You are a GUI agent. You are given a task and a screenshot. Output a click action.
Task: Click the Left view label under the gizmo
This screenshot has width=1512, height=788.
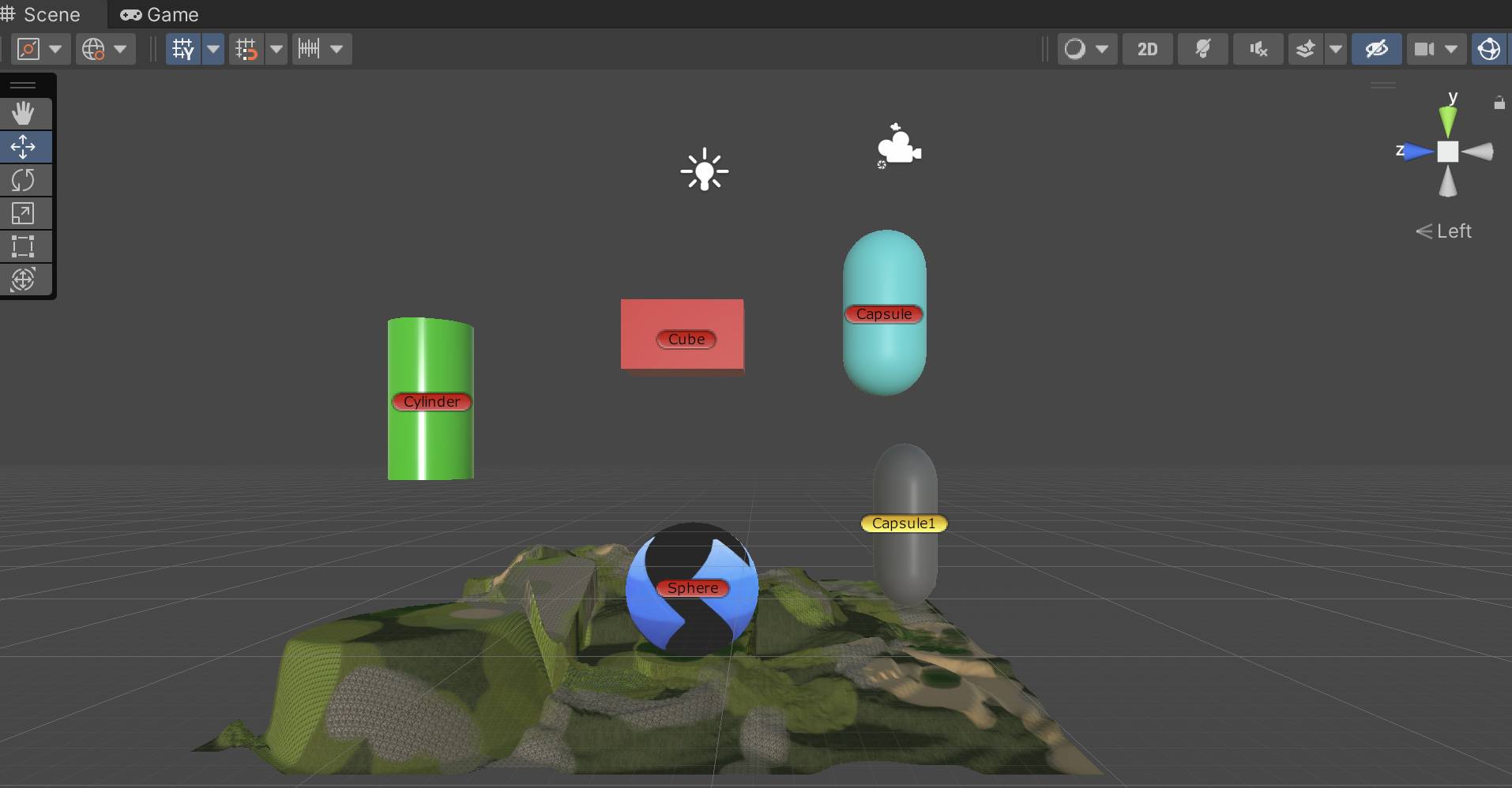[1450, 231]
